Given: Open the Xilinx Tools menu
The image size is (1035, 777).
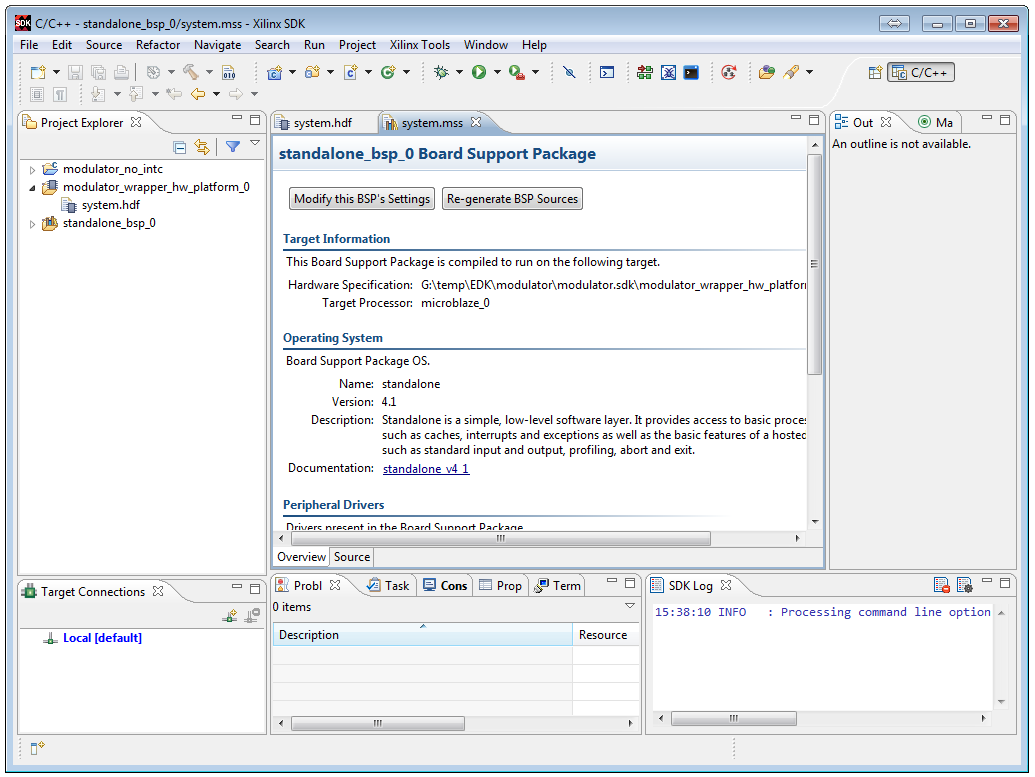Looking at the screenshot, I should [x=420, y=45].
